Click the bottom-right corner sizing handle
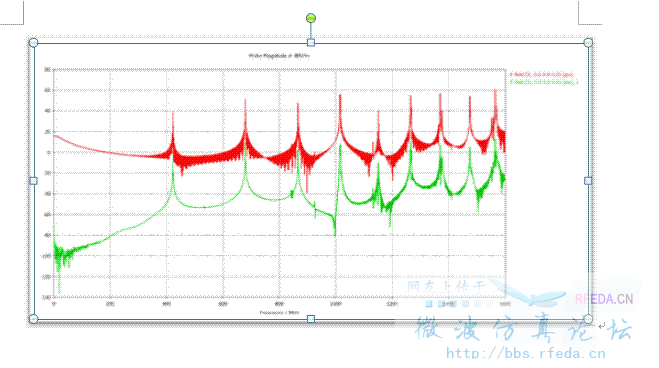This screenshot has width=659, height=368. [588, 319]
